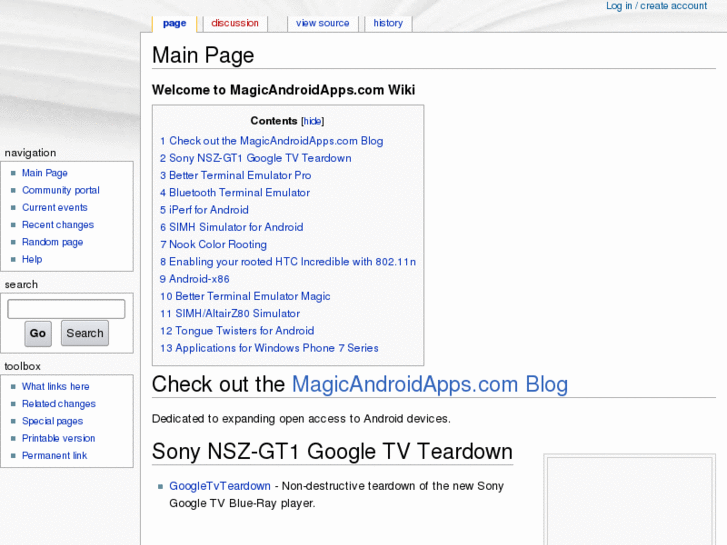727x545 pixels.
Task: Open contents entry Better Terminal Emulator Pro
Action: [x=236, y=175]
